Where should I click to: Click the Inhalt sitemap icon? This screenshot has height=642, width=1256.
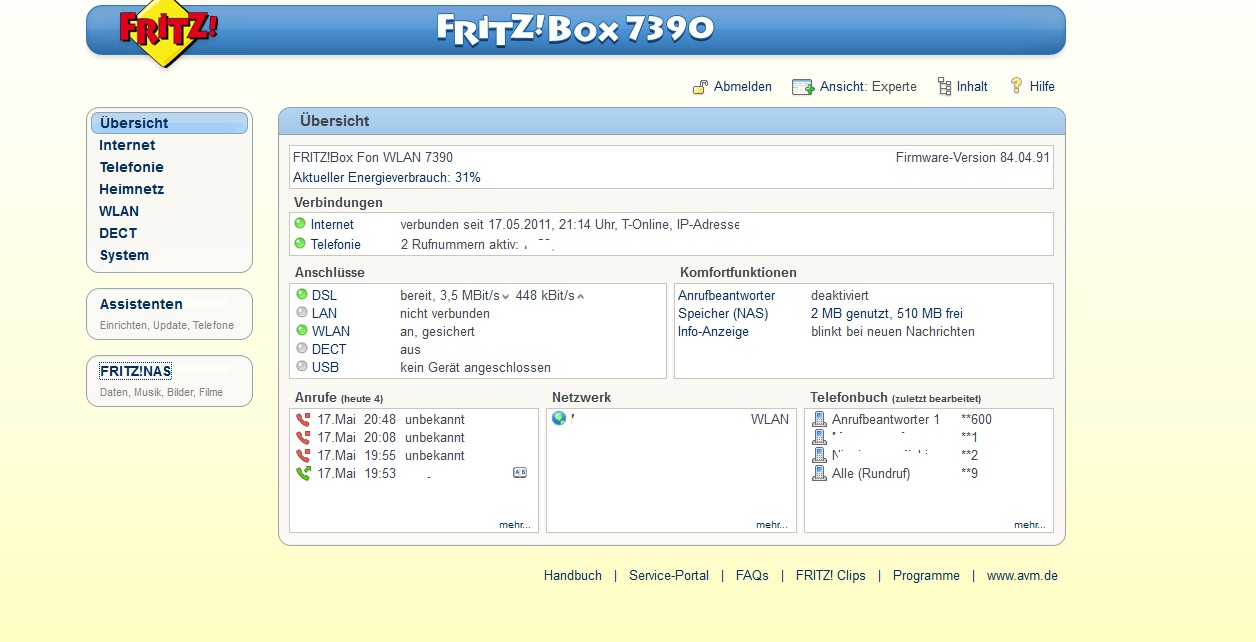click(944, 87)
